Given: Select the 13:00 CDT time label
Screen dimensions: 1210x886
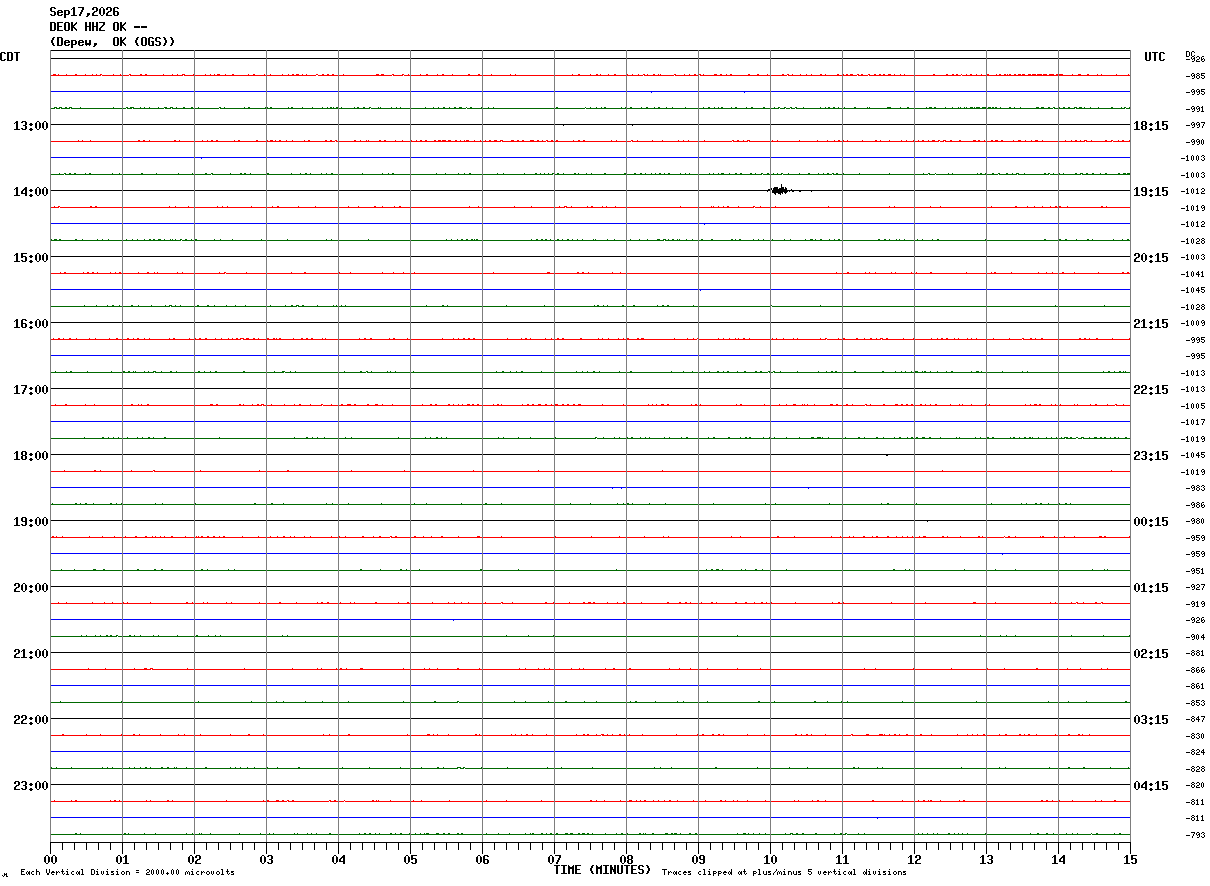Looking at the screenshot, I should click(x=30, y=125).
